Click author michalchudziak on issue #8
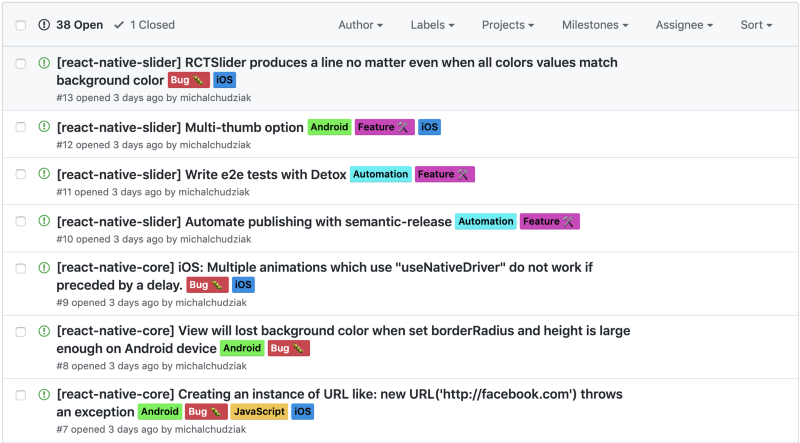The width and height of the screenshot is (800, 443). click(211, 366)
